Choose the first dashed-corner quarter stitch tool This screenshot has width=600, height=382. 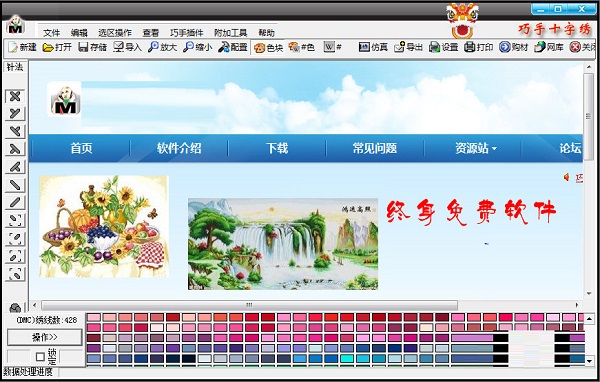pyautogui.click(x=15, y=220)
